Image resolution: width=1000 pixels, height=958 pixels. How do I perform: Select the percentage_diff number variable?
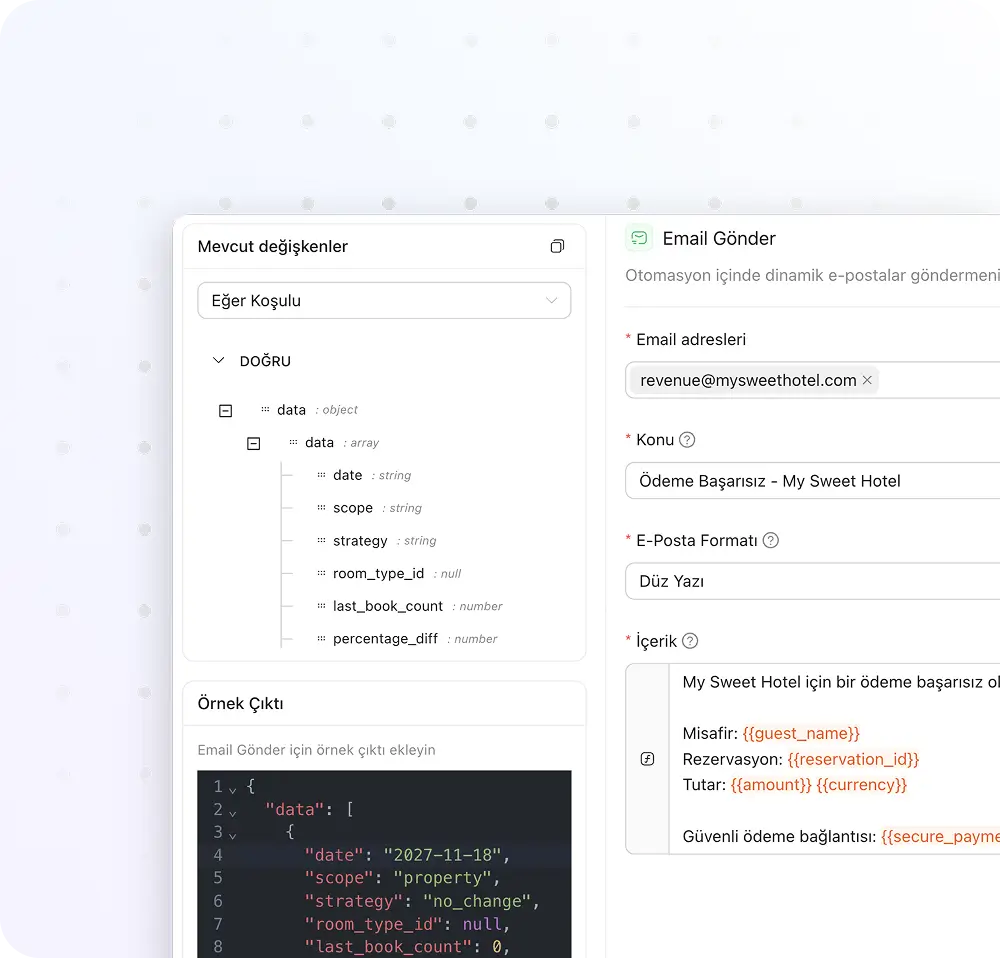point(415,638)
